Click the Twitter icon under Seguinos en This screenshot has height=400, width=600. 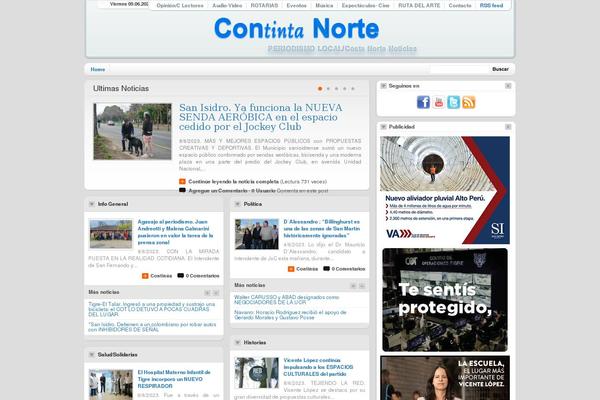point(453,102)
